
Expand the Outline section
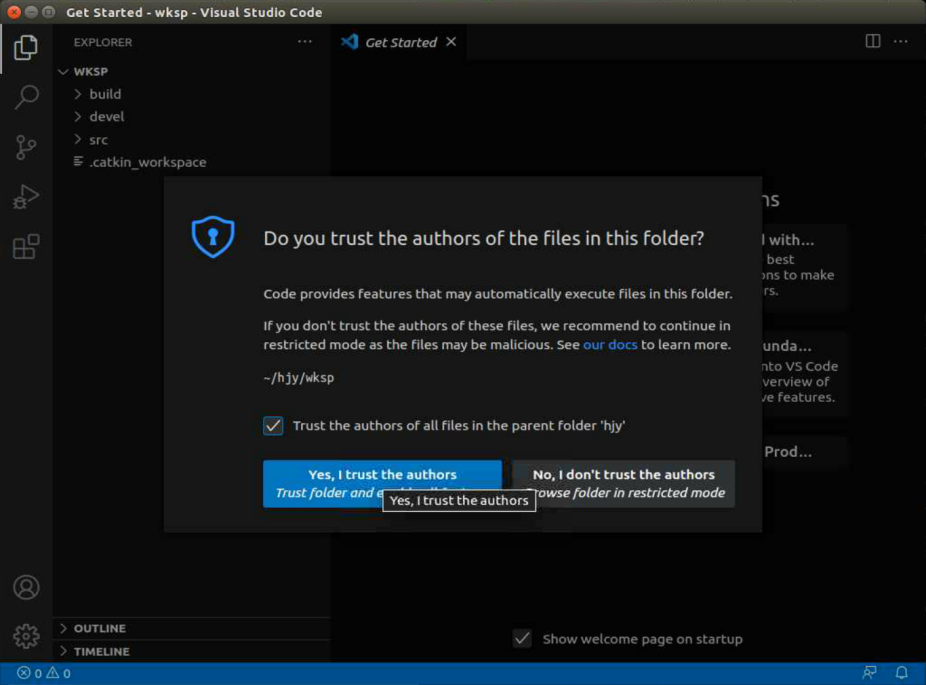click(x=63, y=628)
